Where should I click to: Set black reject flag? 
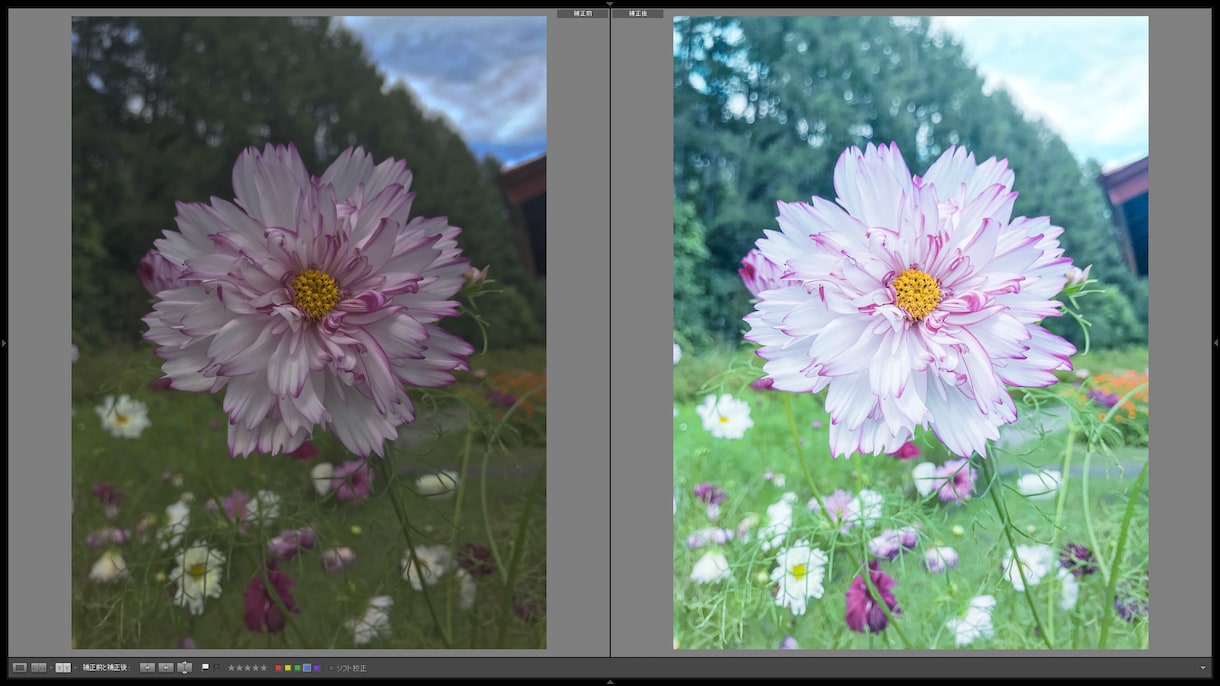click(x=216, y=667)
